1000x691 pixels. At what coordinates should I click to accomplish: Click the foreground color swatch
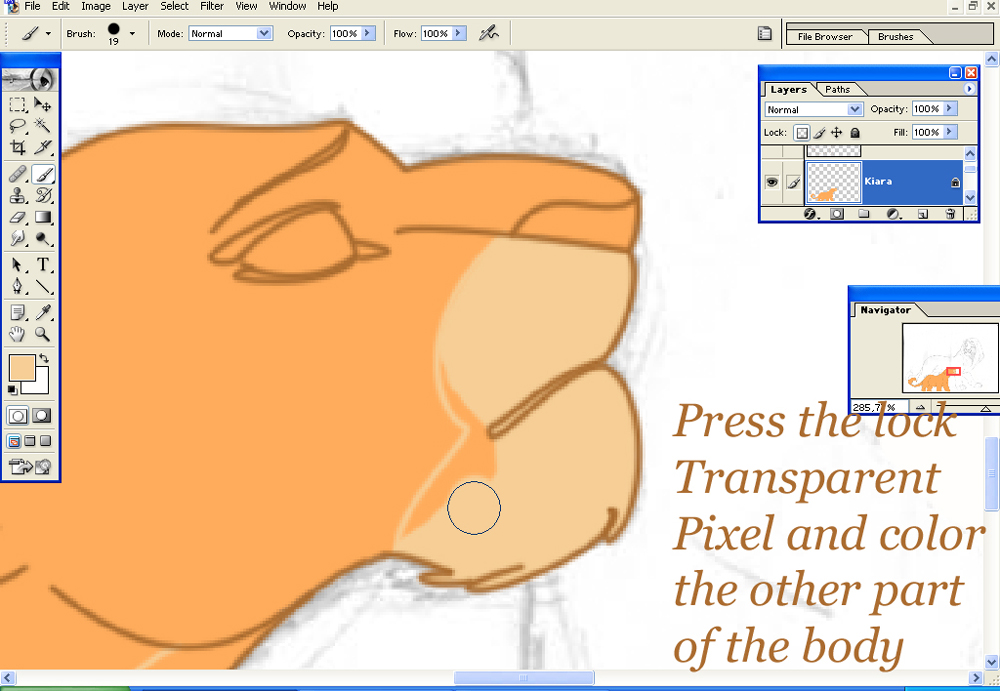[22, 368]
